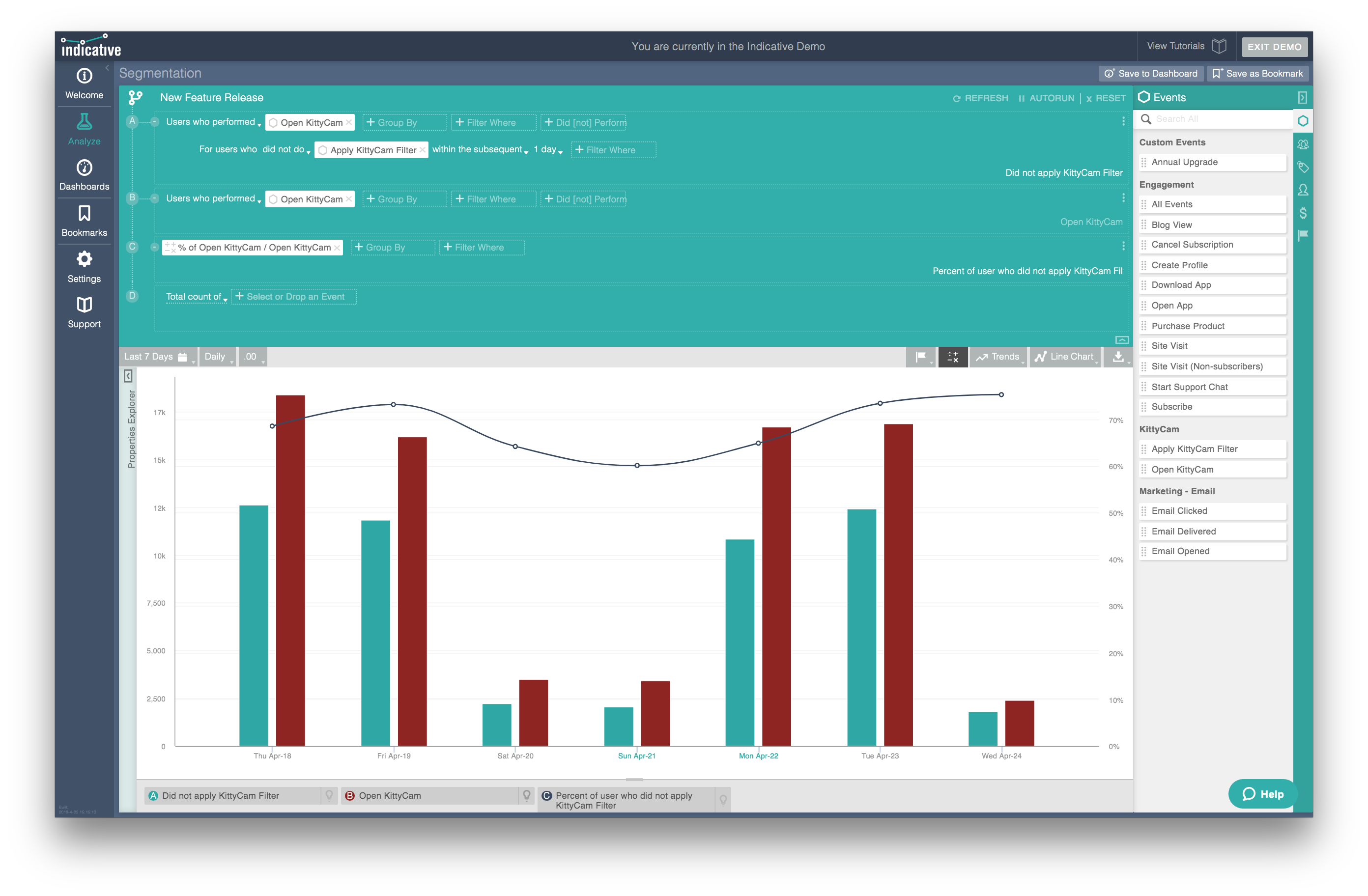Open Bookmarks from the sidebar
Screen dimensions: 1368x896
point(84,221)
